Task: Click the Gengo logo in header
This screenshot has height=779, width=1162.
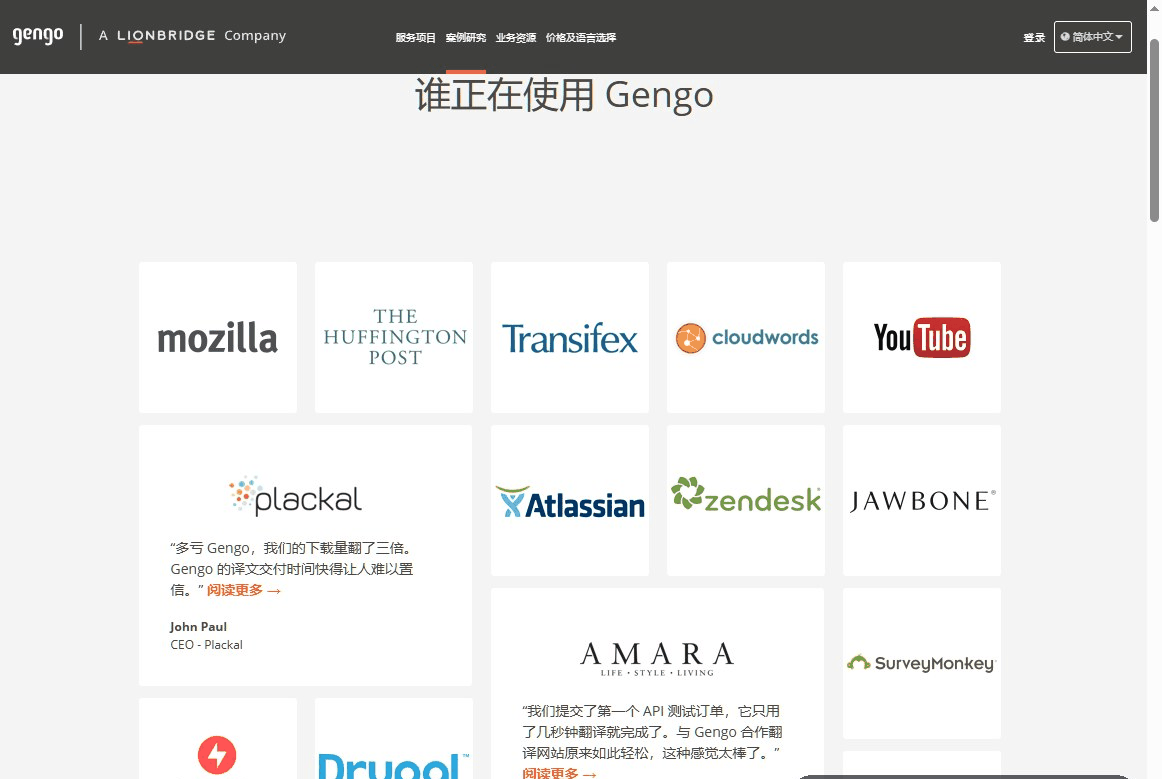Action: click(x=38, y=36)
